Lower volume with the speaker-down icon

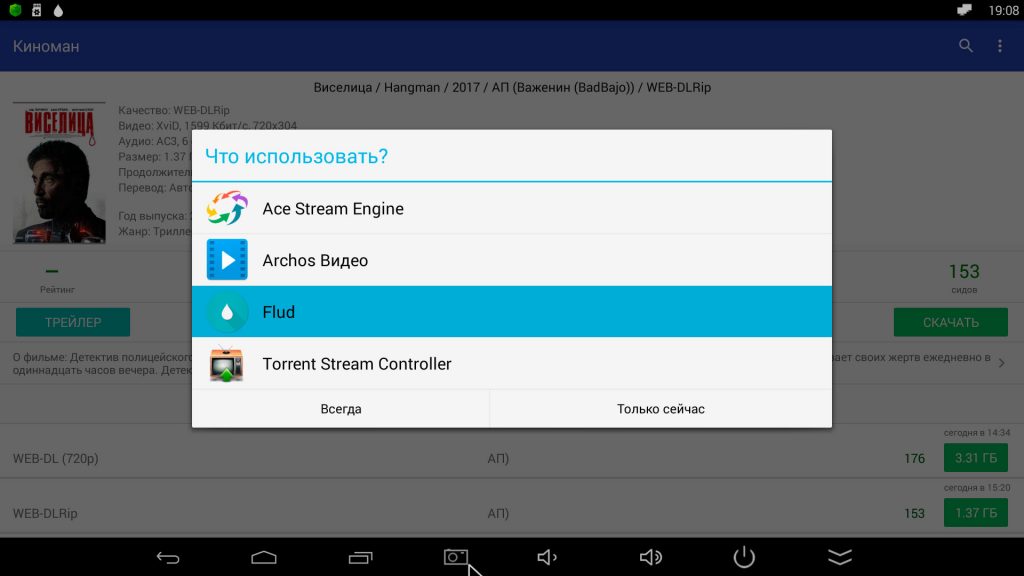[547, 557]
